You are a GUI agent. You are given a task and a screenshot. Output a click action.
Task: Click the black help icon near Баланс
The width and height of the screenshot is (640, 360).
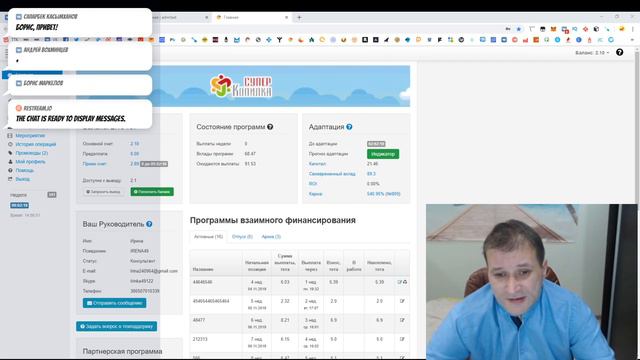pyautogui.click(x=620, y=52)
